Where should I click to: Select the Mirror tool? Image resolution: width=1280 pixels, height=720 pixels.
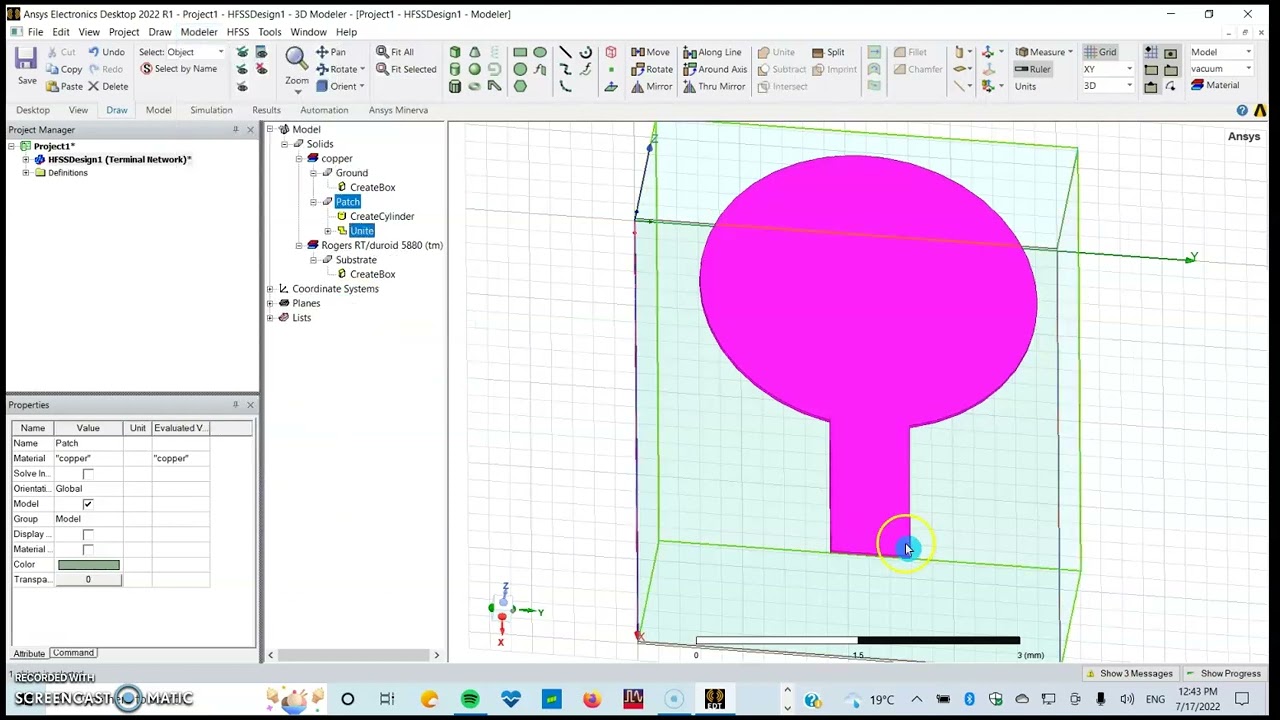pos(651,86)
